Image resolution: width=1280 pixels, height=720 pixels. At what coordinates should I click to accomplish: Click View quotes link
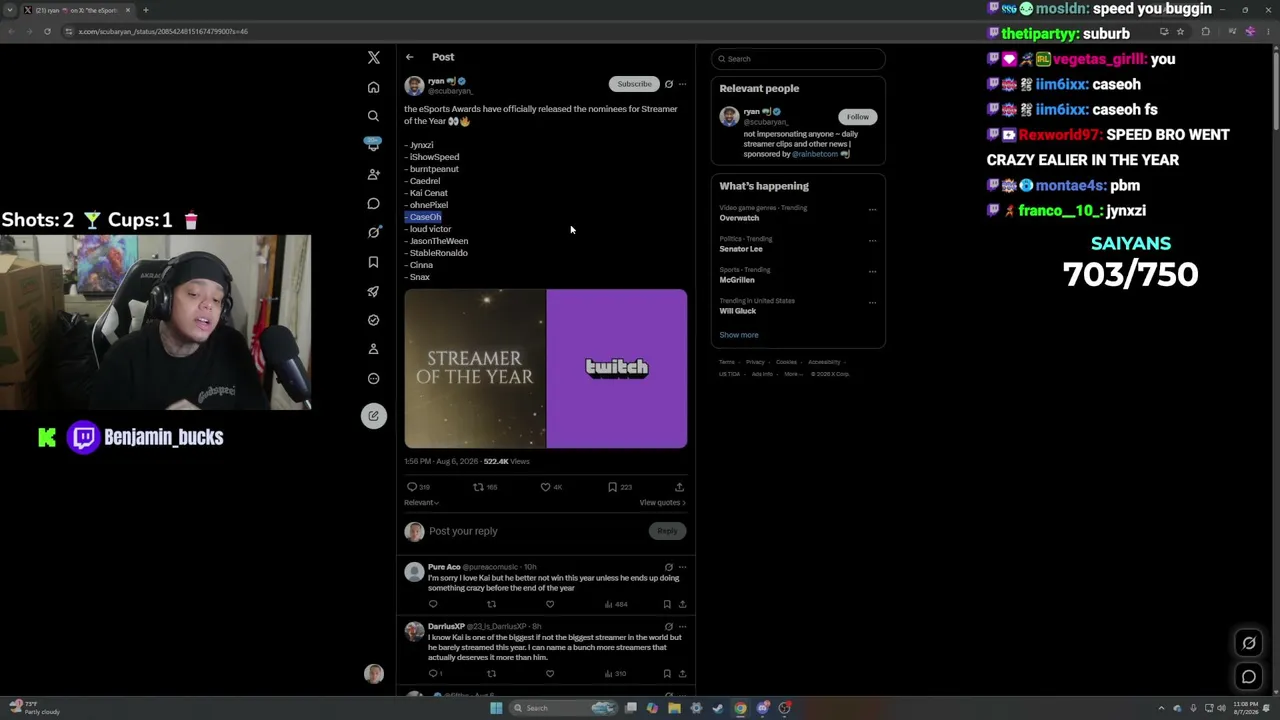pyautogui.click(x=663, y=502)
